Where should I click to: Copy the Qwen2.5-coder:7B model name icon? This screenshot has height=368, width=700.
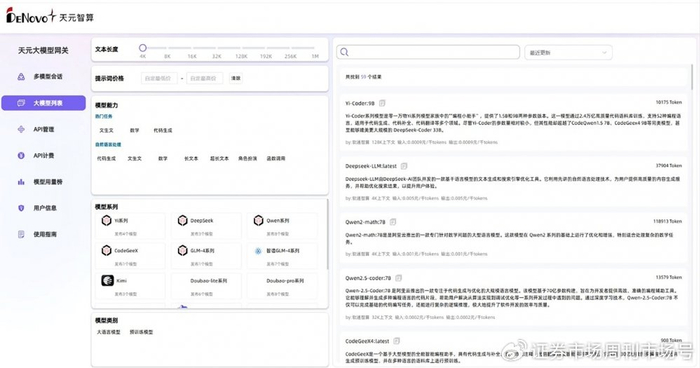point(399,278)
